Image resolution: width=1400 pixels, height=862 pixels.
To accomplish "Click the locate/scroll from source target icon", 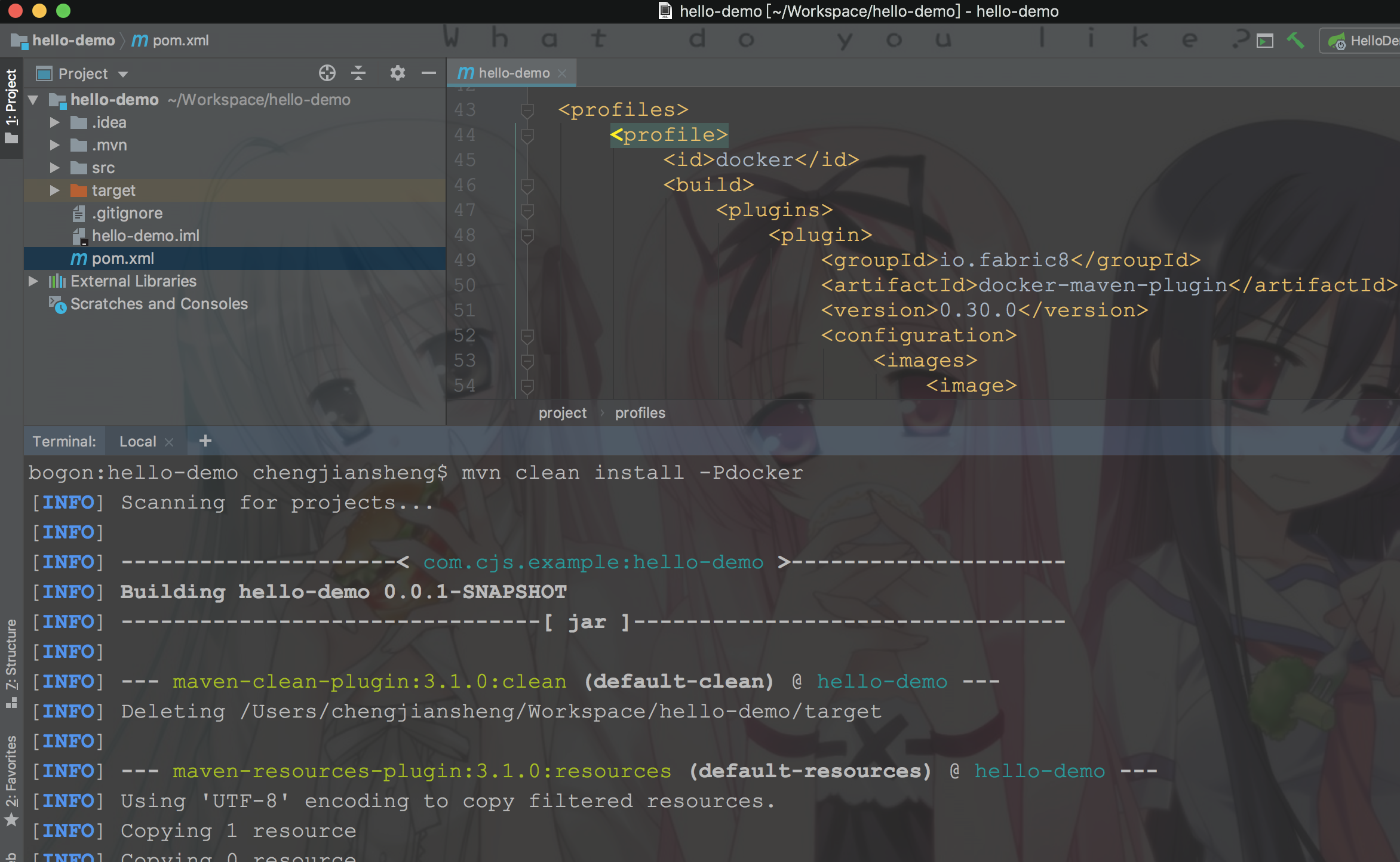I will (327, 73).
